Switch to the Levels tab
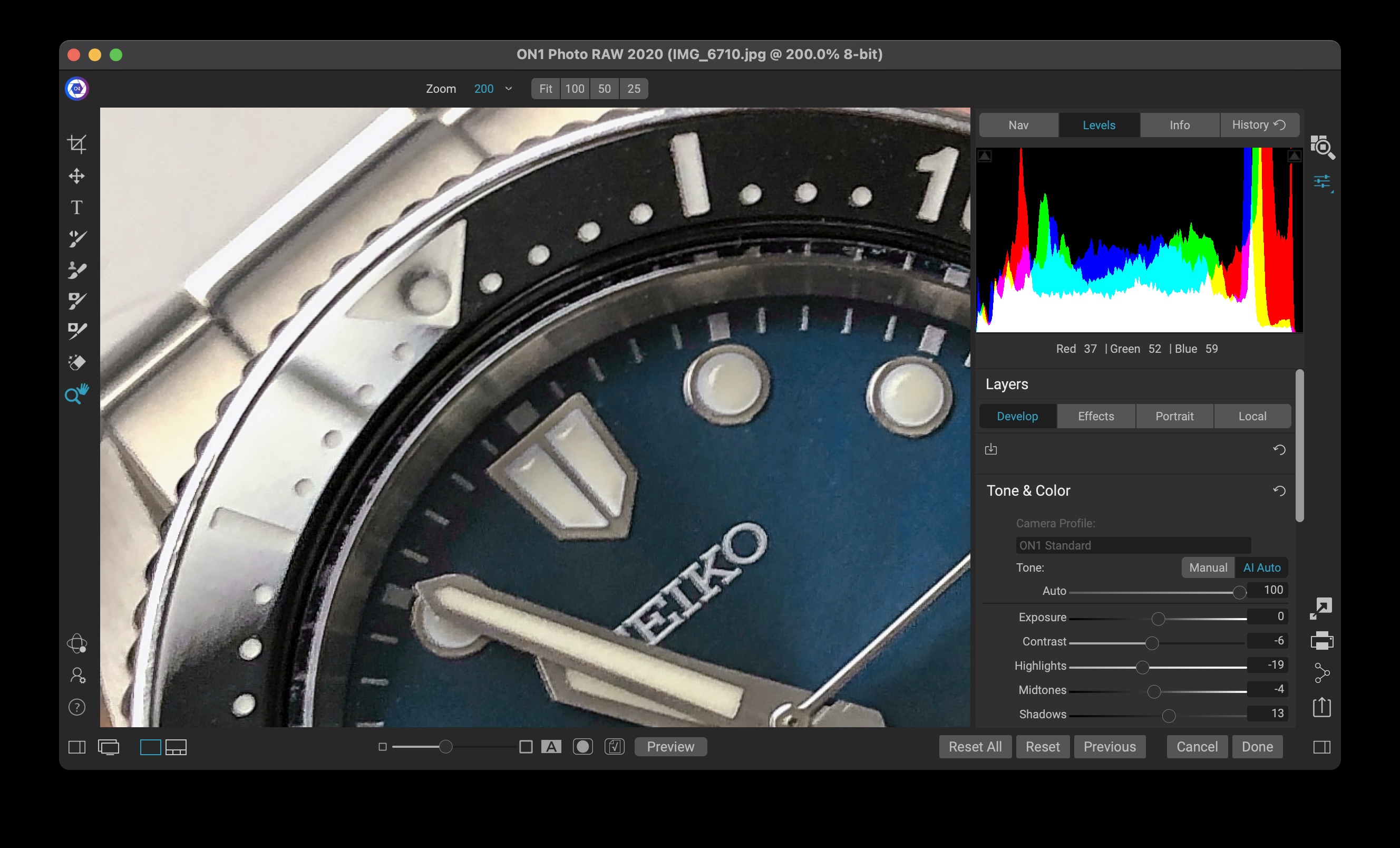Viewport: 1400px width, 848px height. coord(1098,125)
